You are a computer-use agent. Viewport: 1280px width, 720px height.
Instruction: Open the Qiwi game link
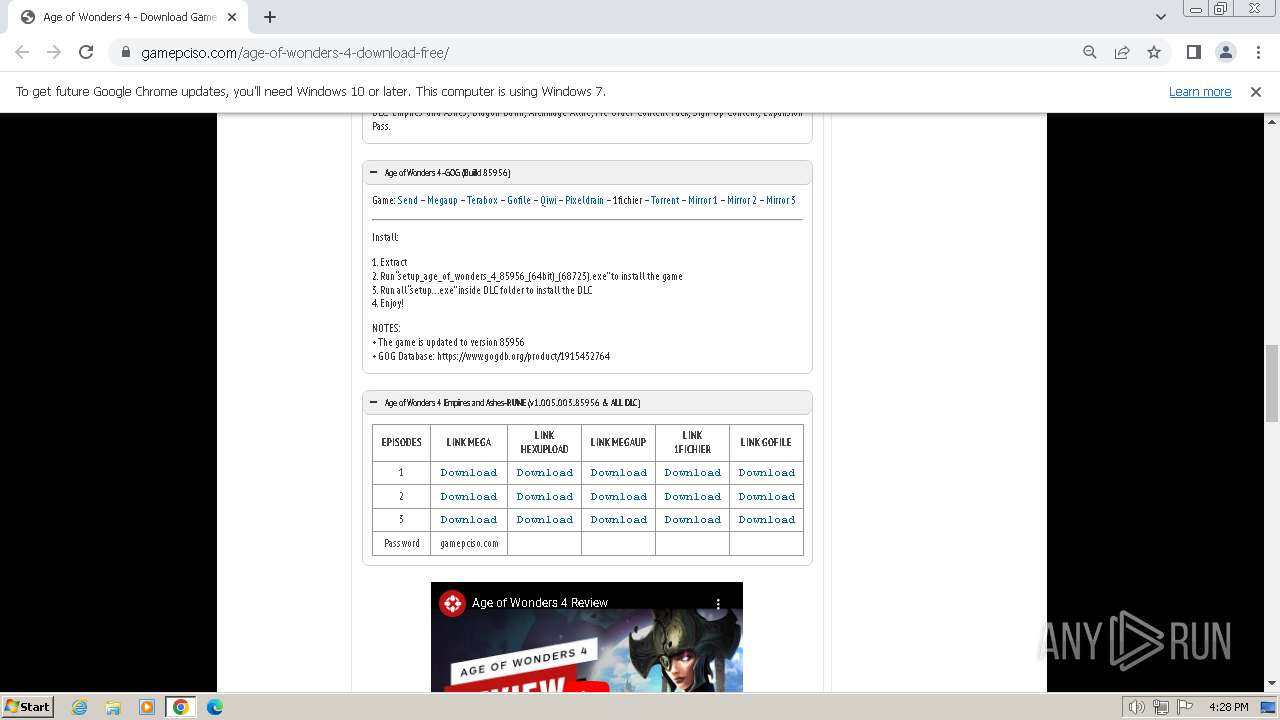[x=549, y=200]
